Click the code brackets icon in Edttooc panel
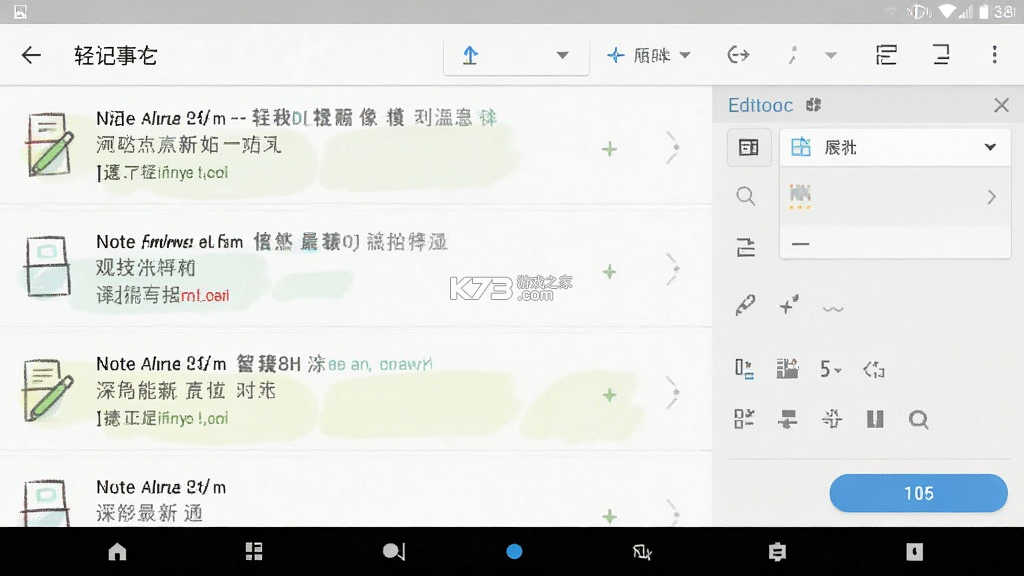 coord(874,370)
